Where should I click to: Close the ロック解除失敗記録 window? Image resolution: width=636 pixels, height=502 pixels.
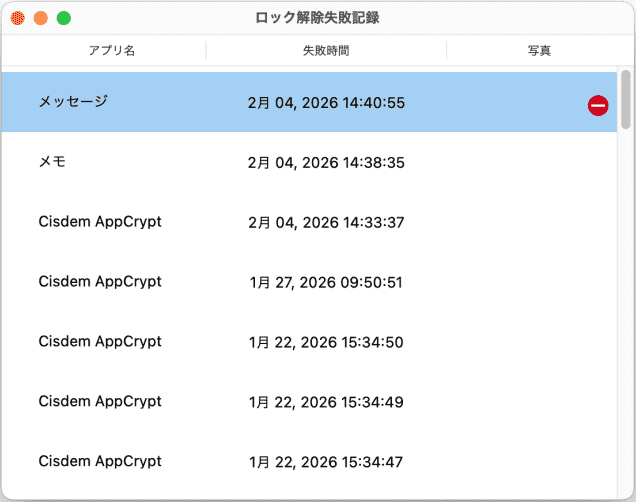point(18,18)
